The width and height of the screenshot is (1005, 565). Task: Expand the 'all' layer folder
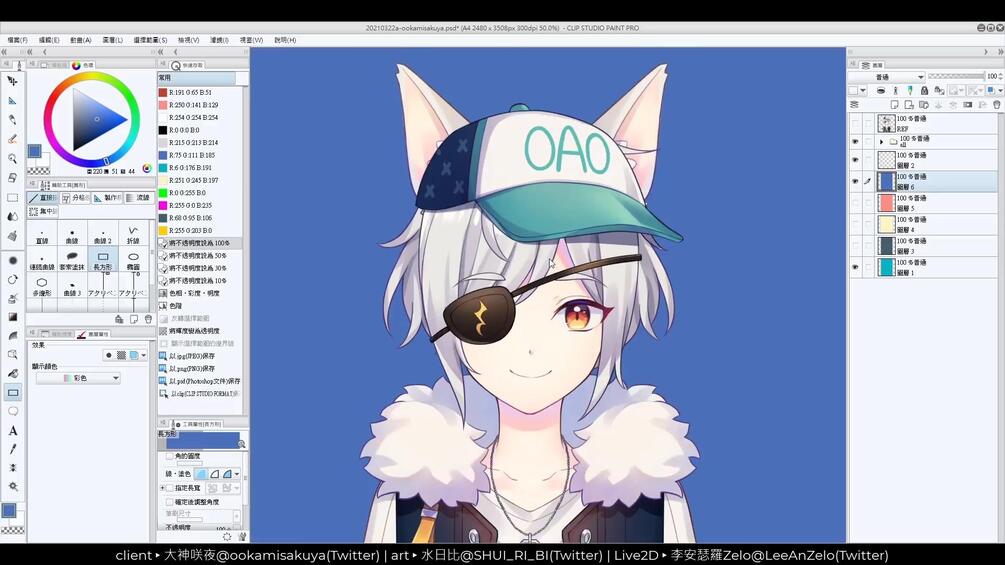point(881,142)
